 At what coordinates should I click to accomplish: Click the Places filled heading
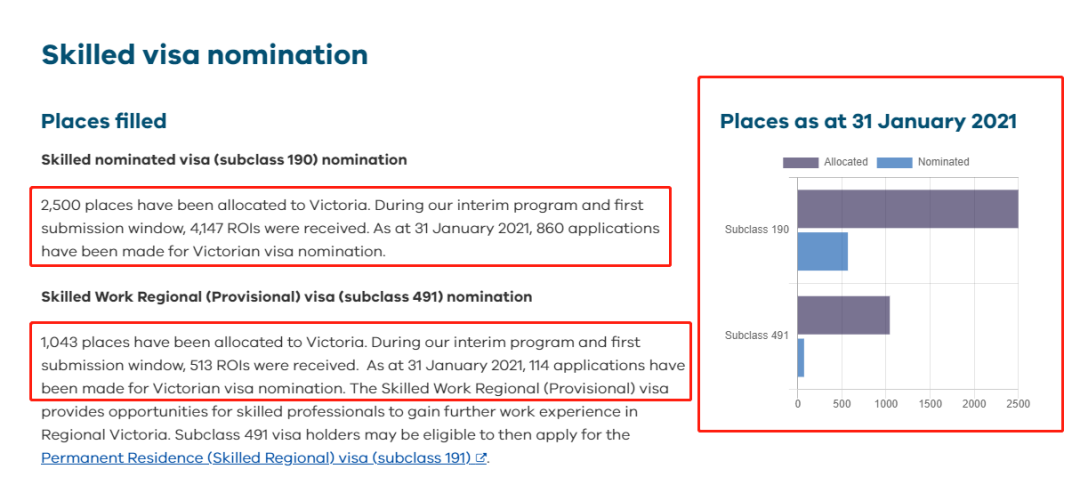pos(104,121)
